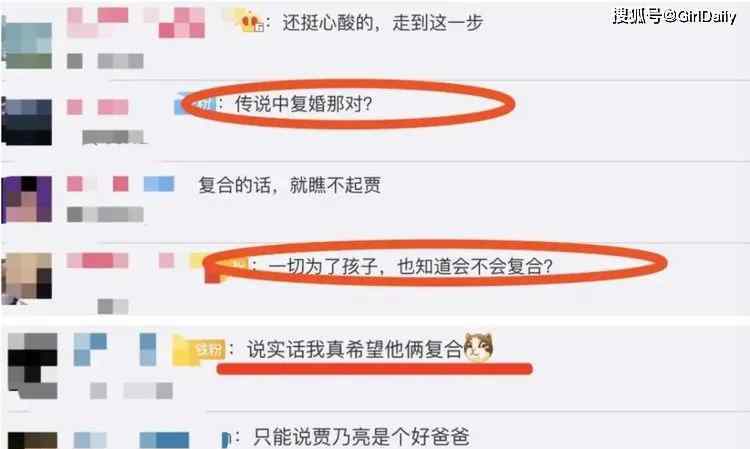The height and width of the screenshot is (449, 750).
Task: Click the yellow 铁粉 fan badge
Action: (x=199, y=350)
